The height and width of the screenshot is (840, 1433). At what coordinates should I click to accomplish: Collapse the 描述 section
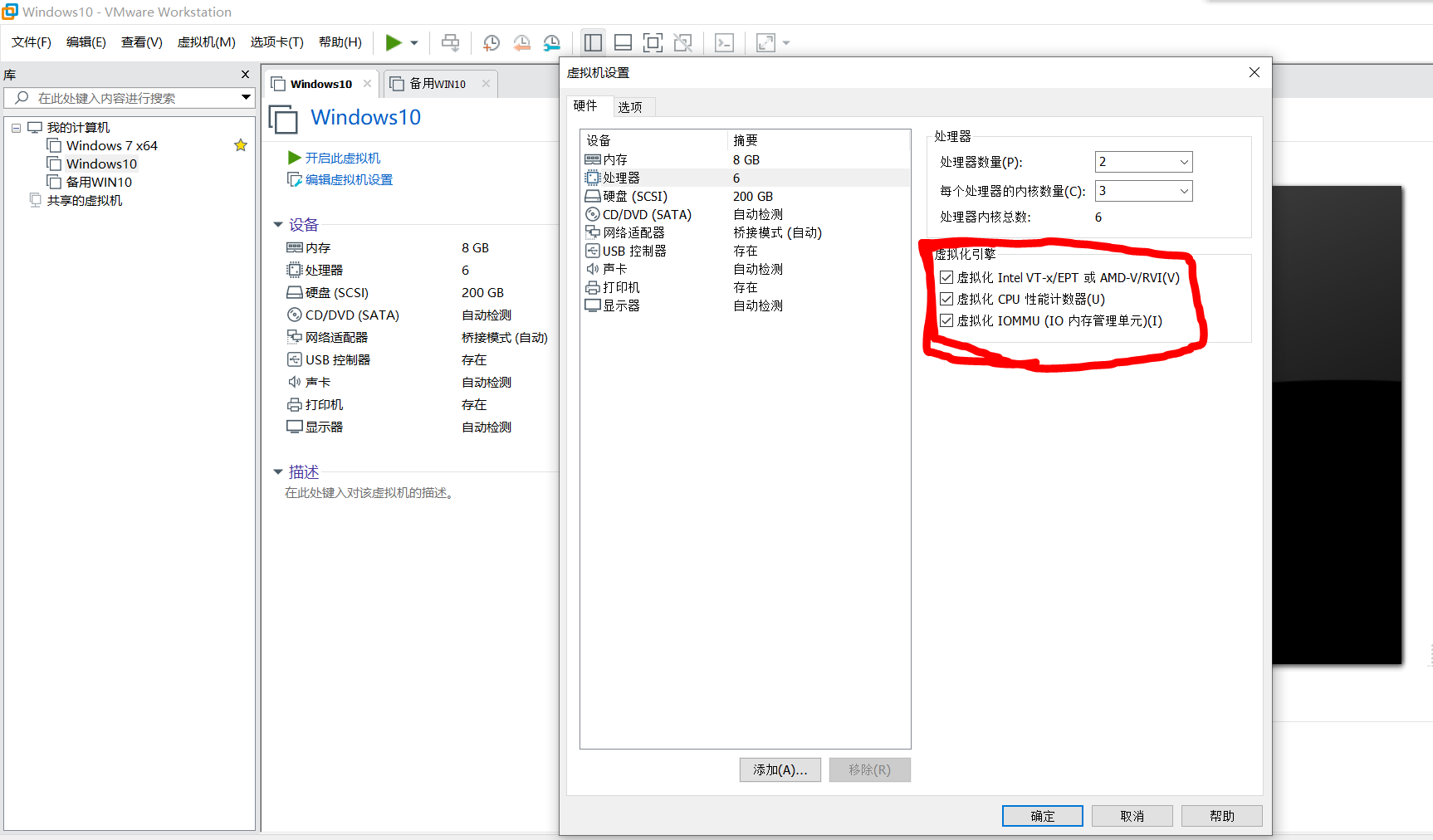tap(278, 472)
